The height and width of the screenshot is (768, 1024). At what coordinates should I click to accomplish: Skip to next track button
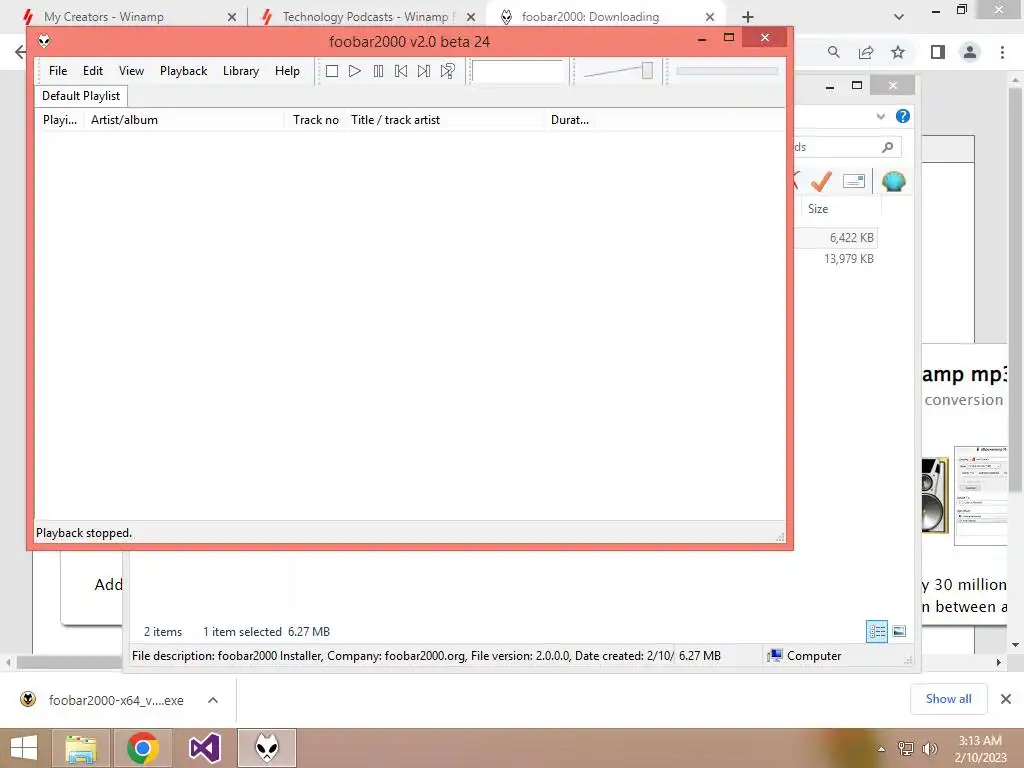[424, 71]
